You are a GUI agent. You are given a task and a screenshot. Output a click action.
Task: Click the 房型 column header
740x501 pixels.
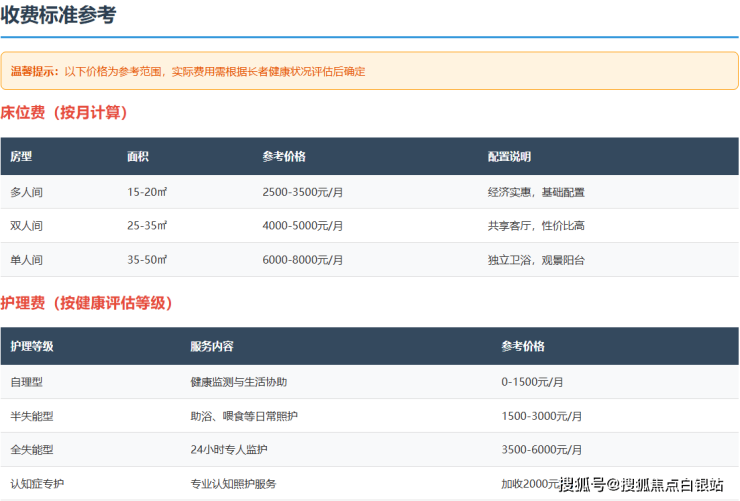[x=21, y=157]
